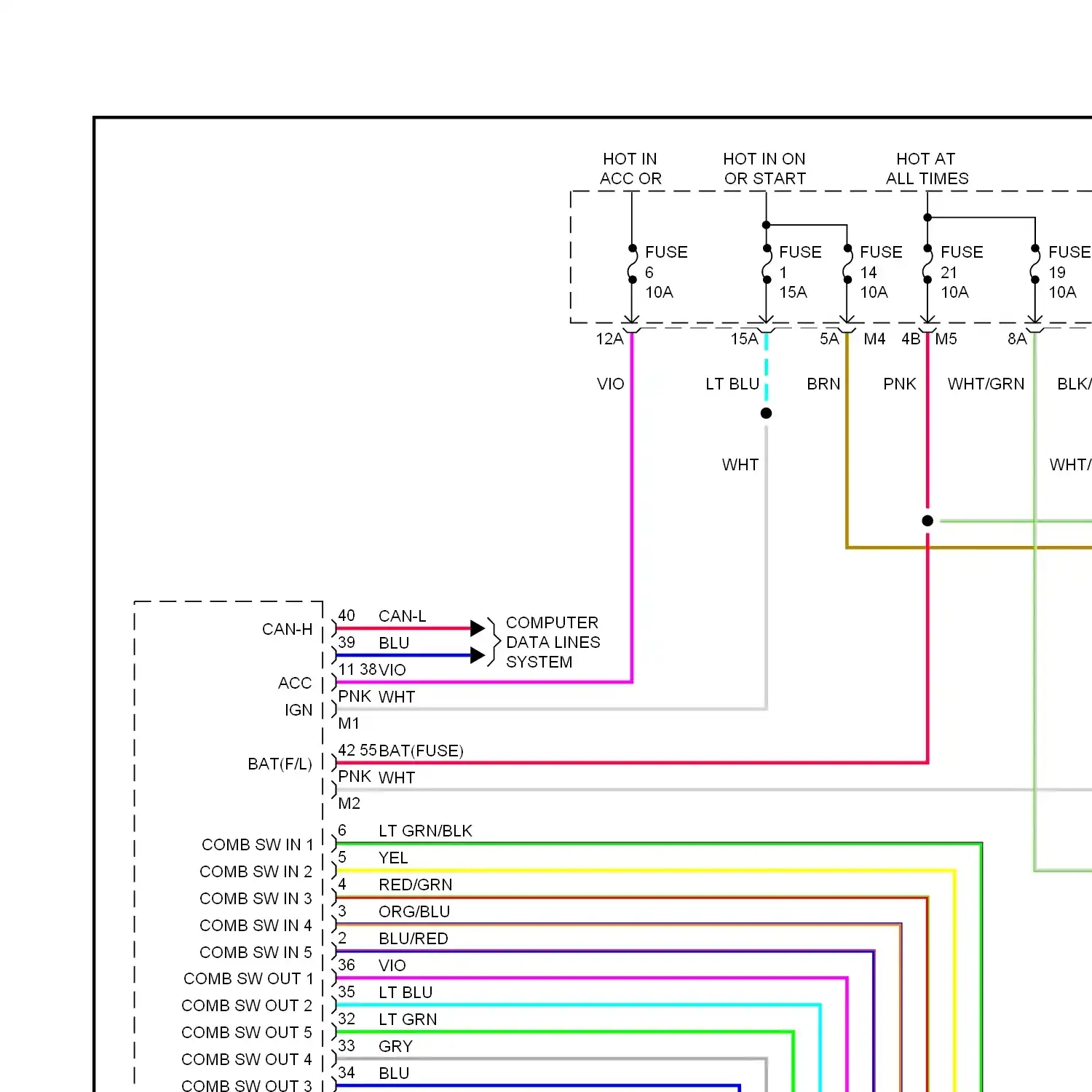Viewport: 1092px width, 1092px height.
Task: Click the ACC terminal label
Action: click(x=295, y=684)
